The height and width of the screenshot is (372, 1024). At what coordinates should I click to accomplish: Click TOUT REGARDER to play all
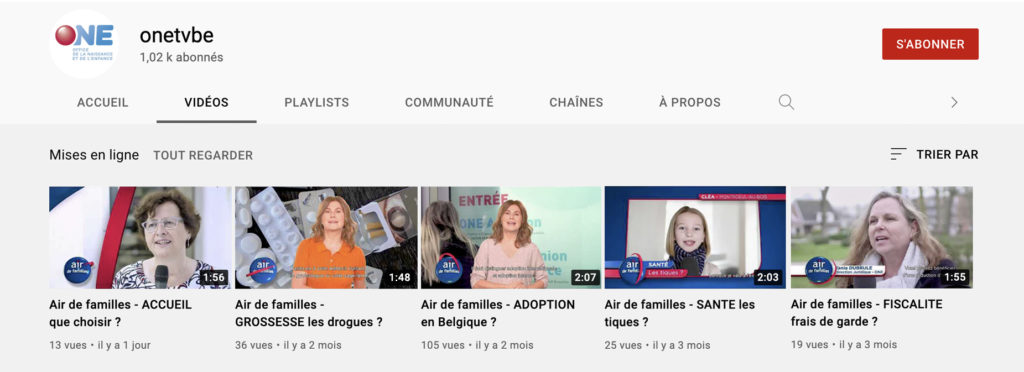click(203, 155)
